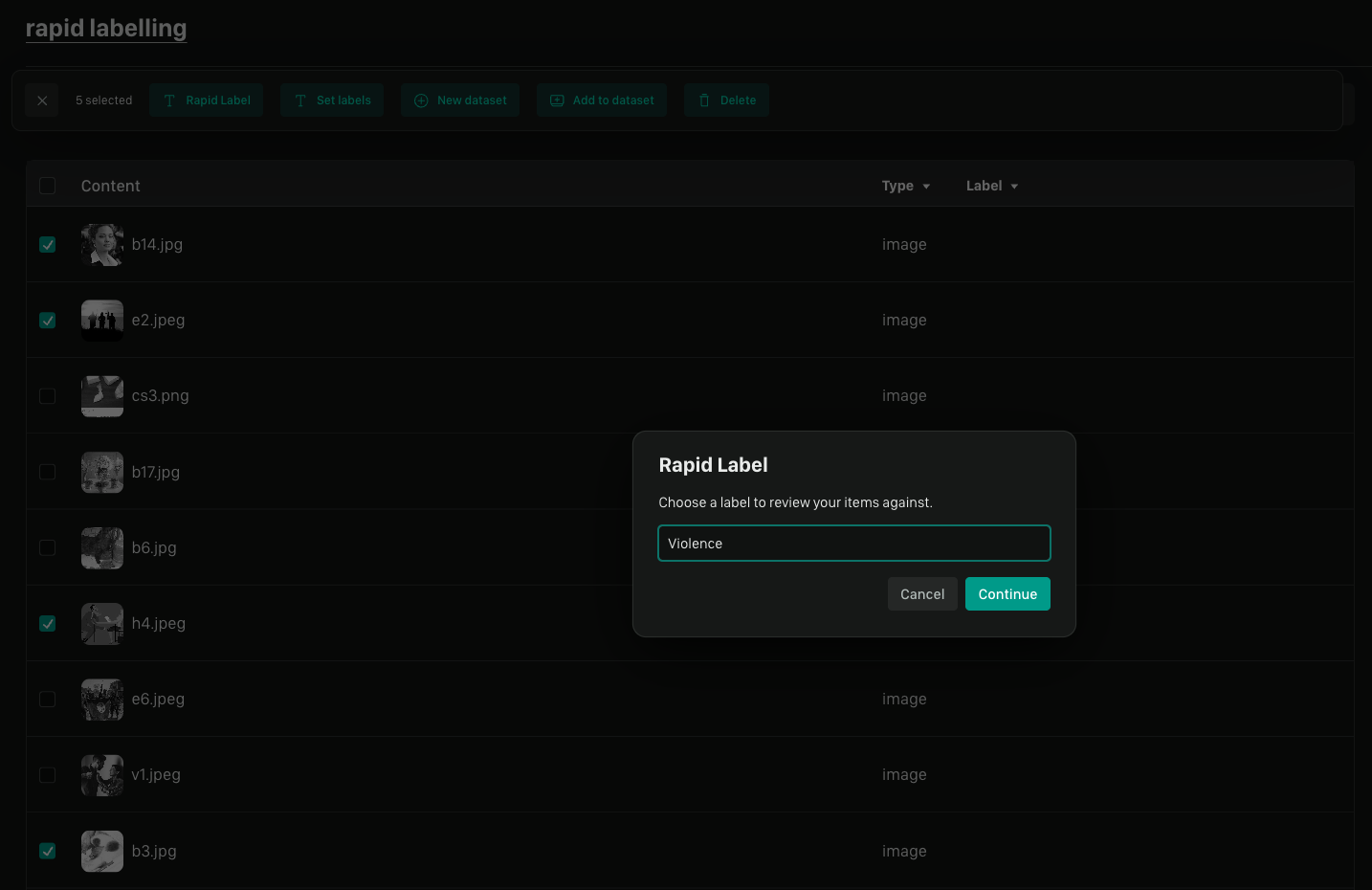Click the Set labels toolbar button

click(x=332, y=100)
